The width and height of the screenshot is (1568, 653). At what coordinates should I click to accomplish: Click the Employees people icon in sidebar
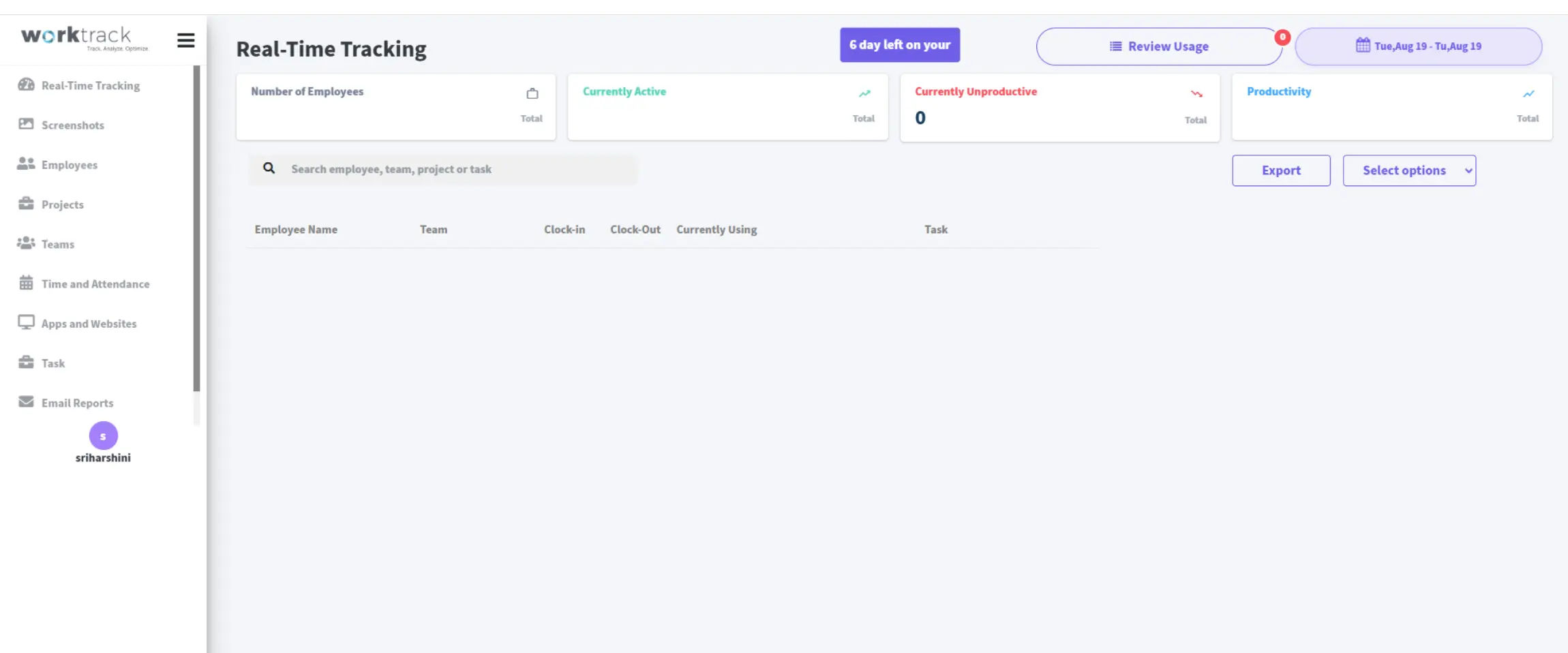[26, 164]
